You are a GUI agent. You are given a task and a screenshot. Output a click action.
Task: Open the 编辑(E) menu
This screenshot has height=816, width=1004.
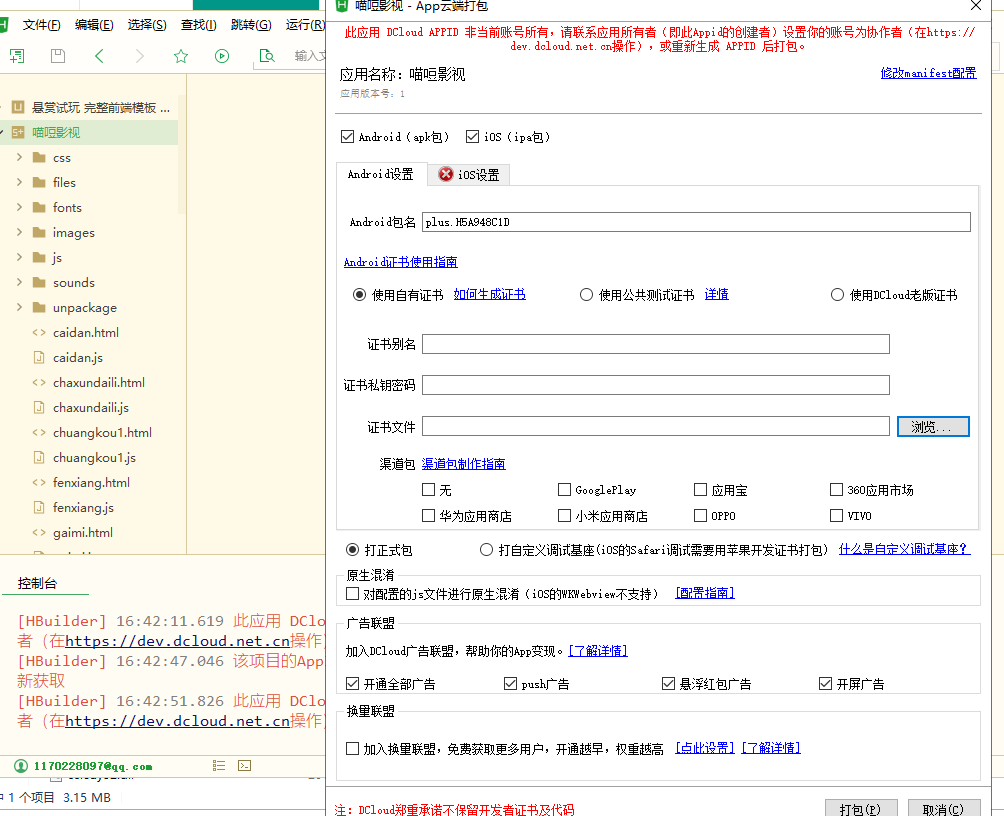(x=94, y=25)
